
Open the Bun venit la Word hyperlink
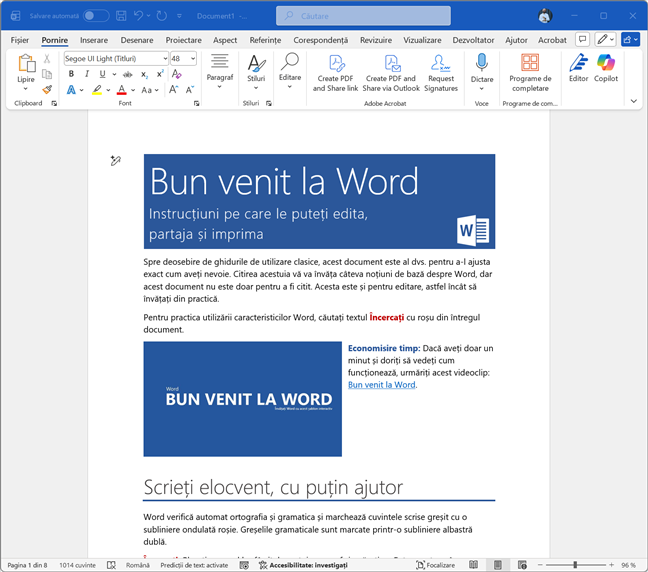[381, 385]
